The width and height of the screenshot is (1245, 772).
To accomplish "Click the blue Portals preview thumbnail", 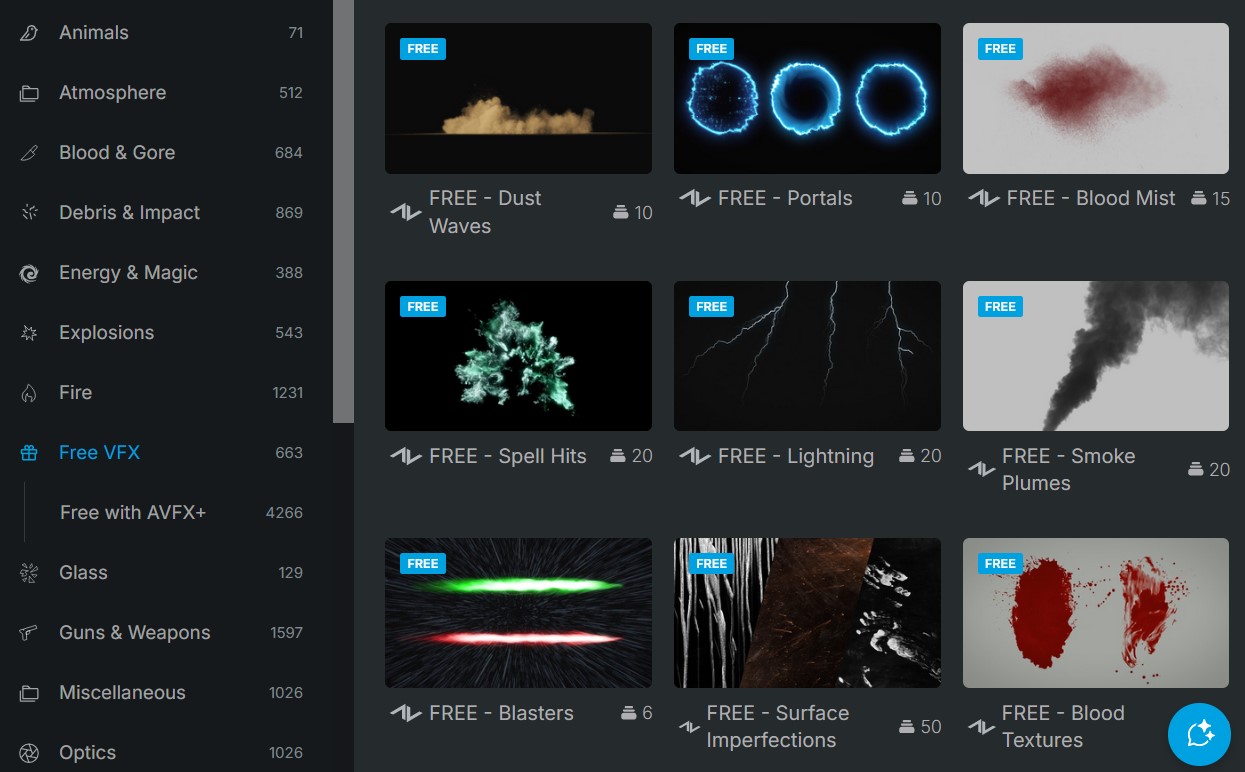I will pos(807,99).
